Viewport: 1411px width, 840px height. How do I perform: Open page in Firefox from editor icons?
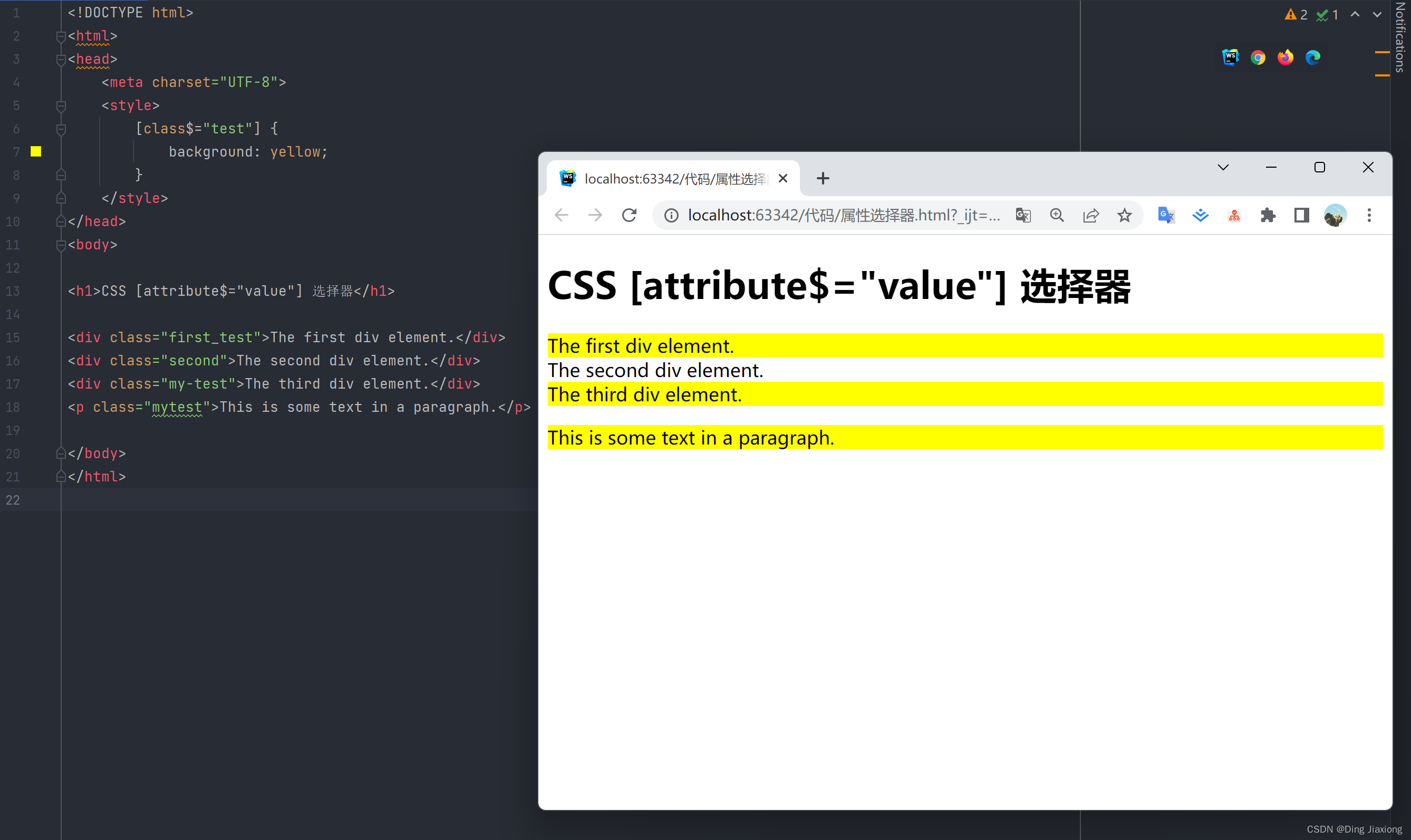click(1286, 57)
